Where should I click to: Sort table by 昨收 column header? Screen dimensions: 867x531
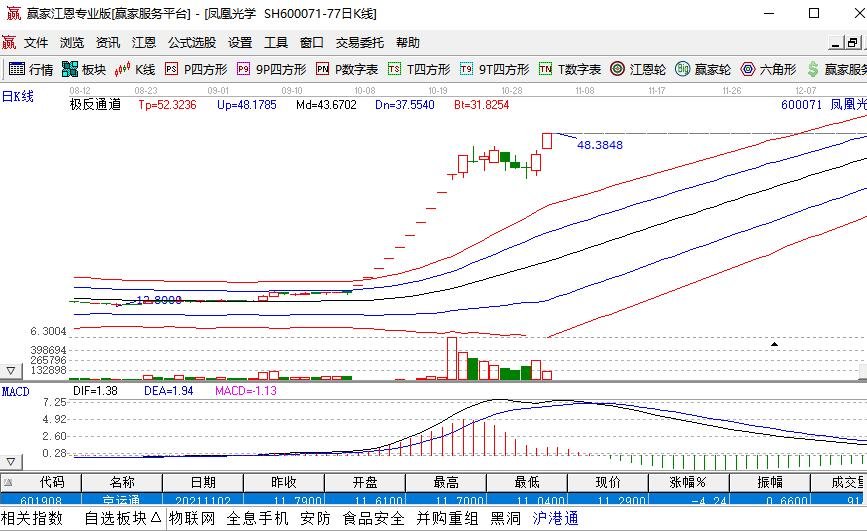284,482
